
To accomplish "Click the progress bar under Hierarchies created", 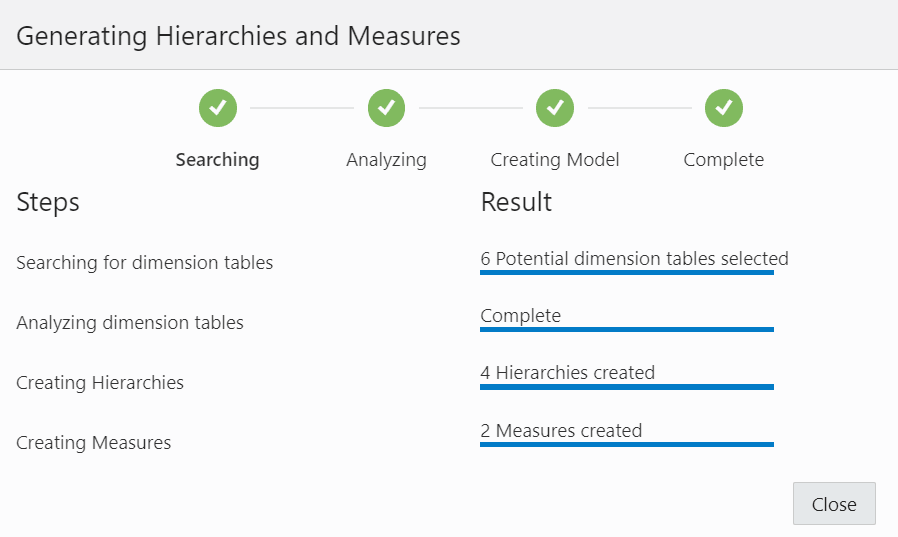I will 627,386.
